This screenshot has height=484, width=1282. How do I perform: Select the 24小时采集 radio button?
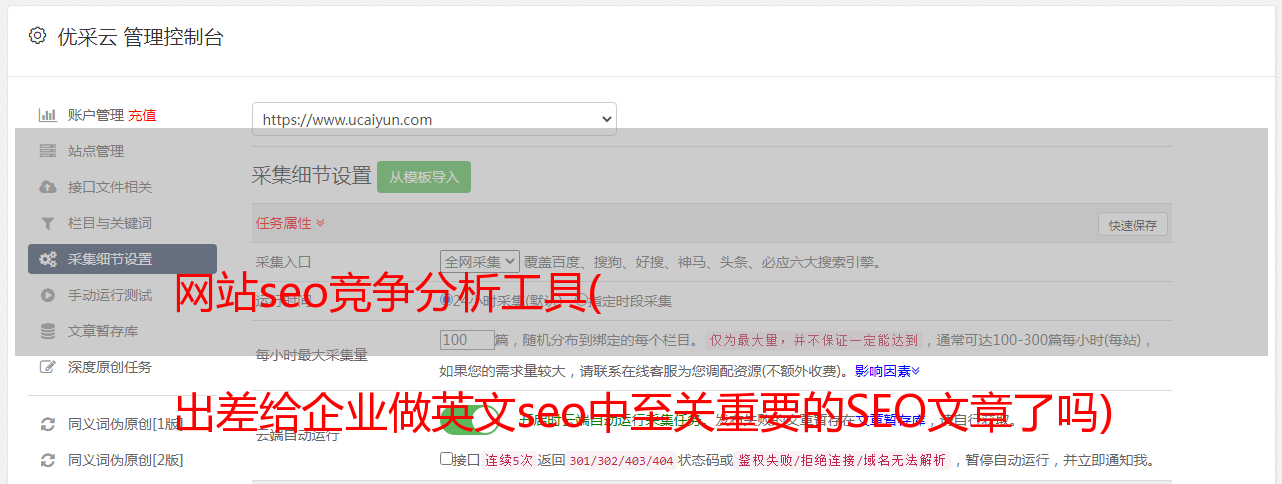(446, 300)
